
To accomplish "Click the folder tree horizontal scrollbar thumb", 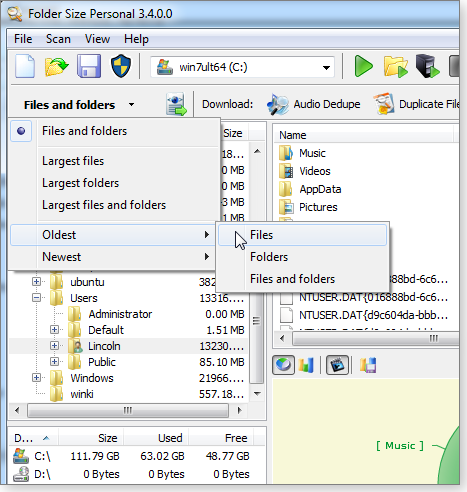I will [128, 410].
